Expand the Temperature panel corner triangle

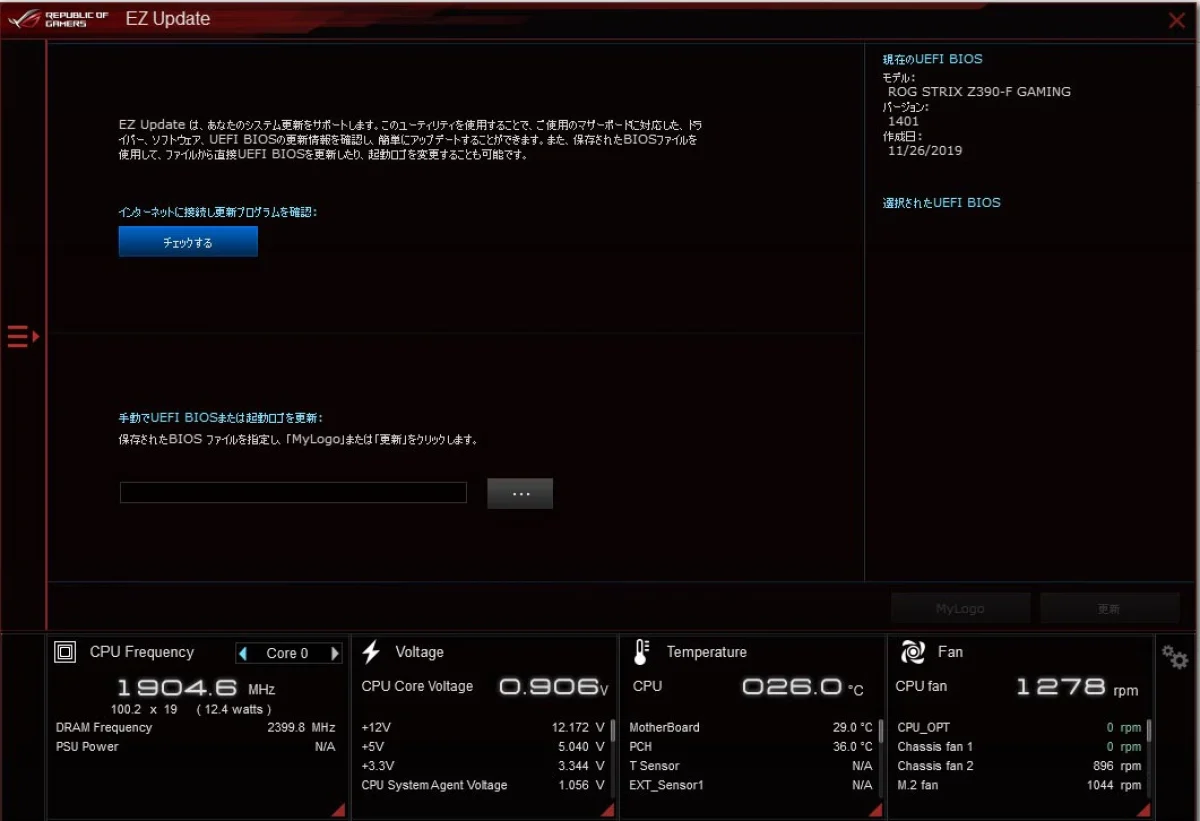(x=876, y=809)
